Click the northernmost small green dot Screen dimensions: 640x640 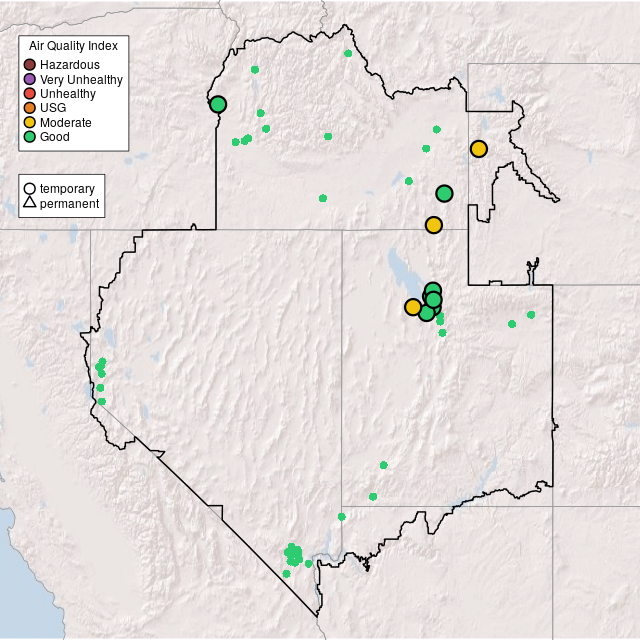(347, 53)
